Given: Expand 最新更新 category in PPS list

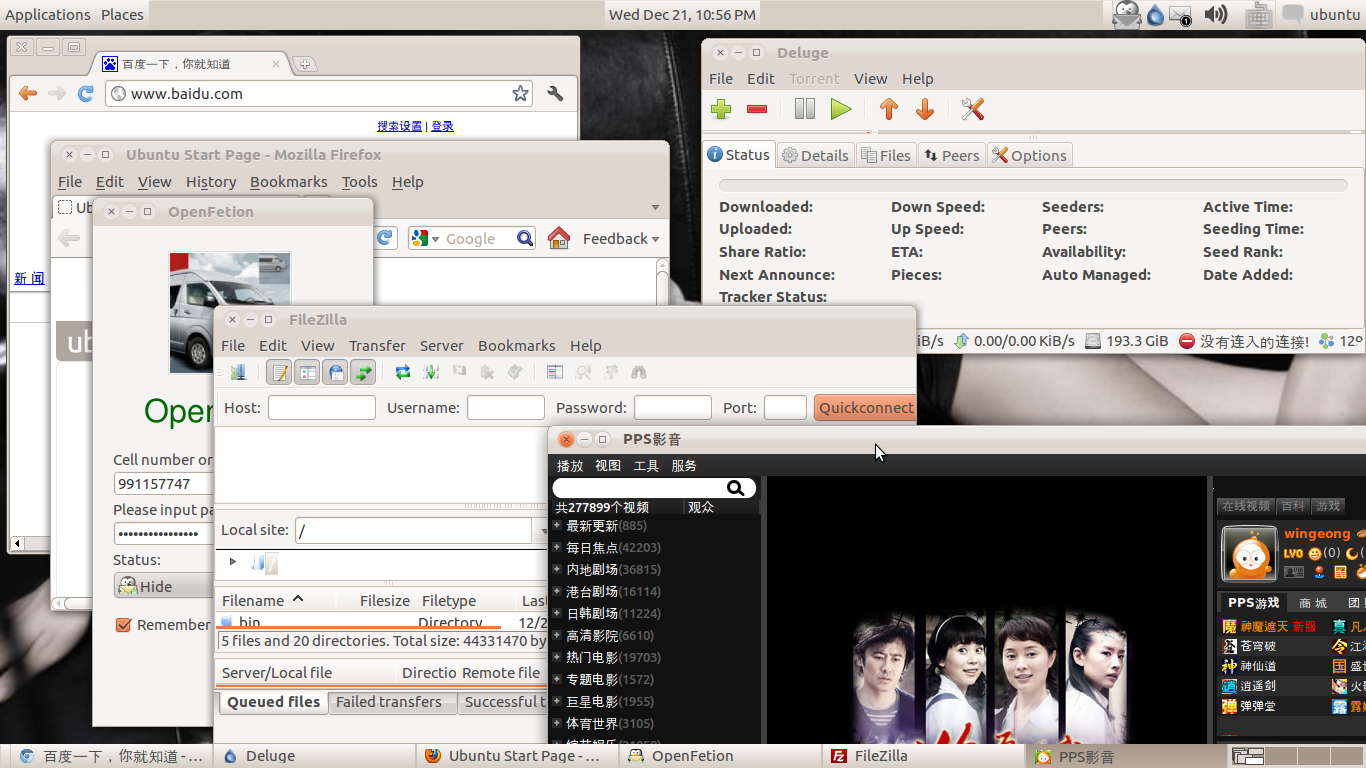Looking at the screenshot, I should [x=557, y=525].
